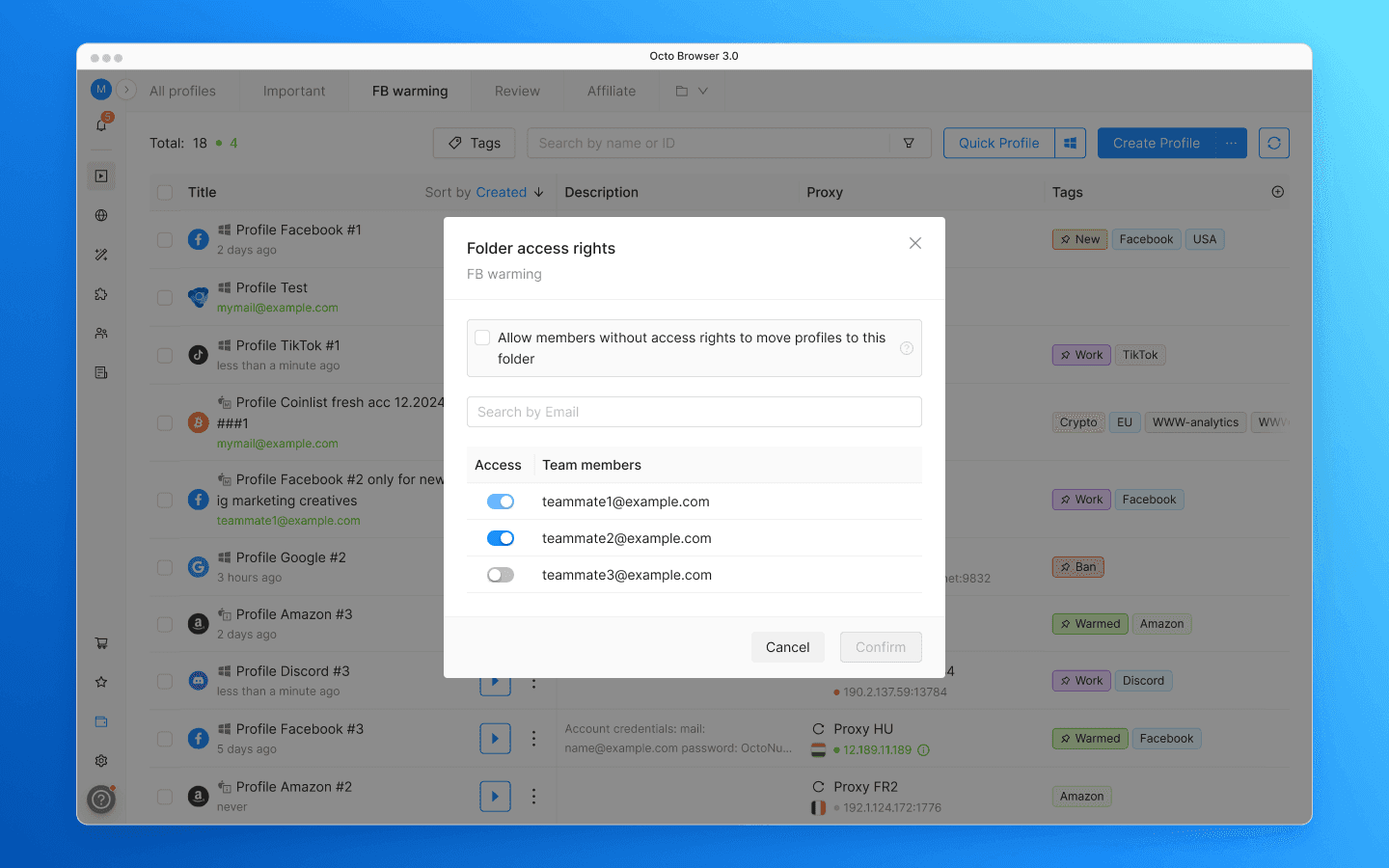This screenshot has width=1389, height=868.
Task: Click the Profile TikTok #1 icon
Action: [x=198, y=355]
